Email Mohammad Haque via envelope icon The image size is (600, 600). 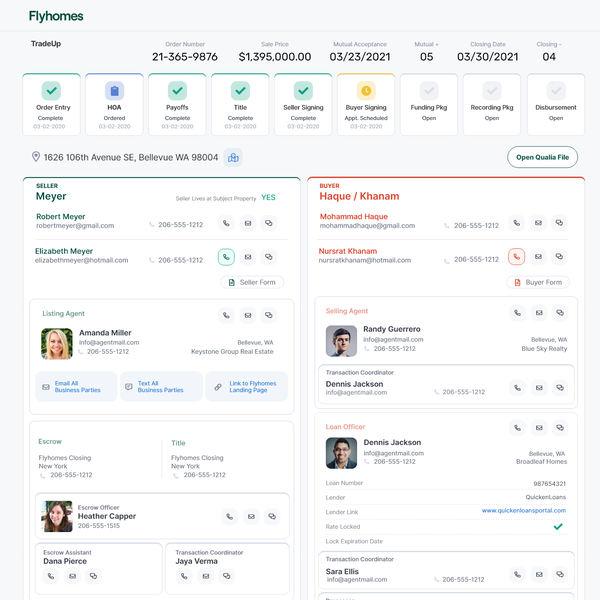(538, 223)
